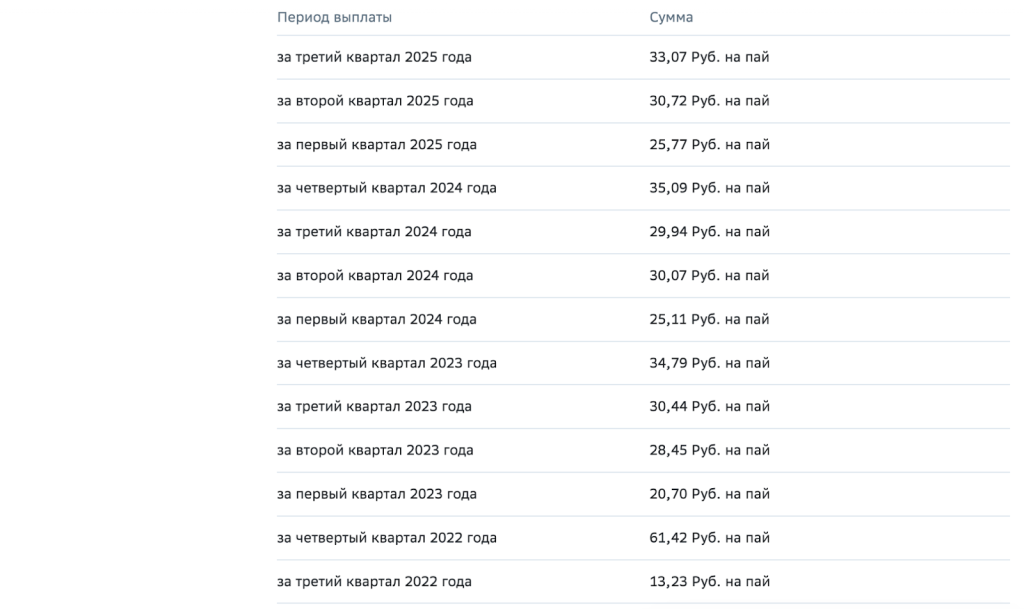Click the "Сумма" column header
This screenshot has width=1024, height=609.
(671, 17)
